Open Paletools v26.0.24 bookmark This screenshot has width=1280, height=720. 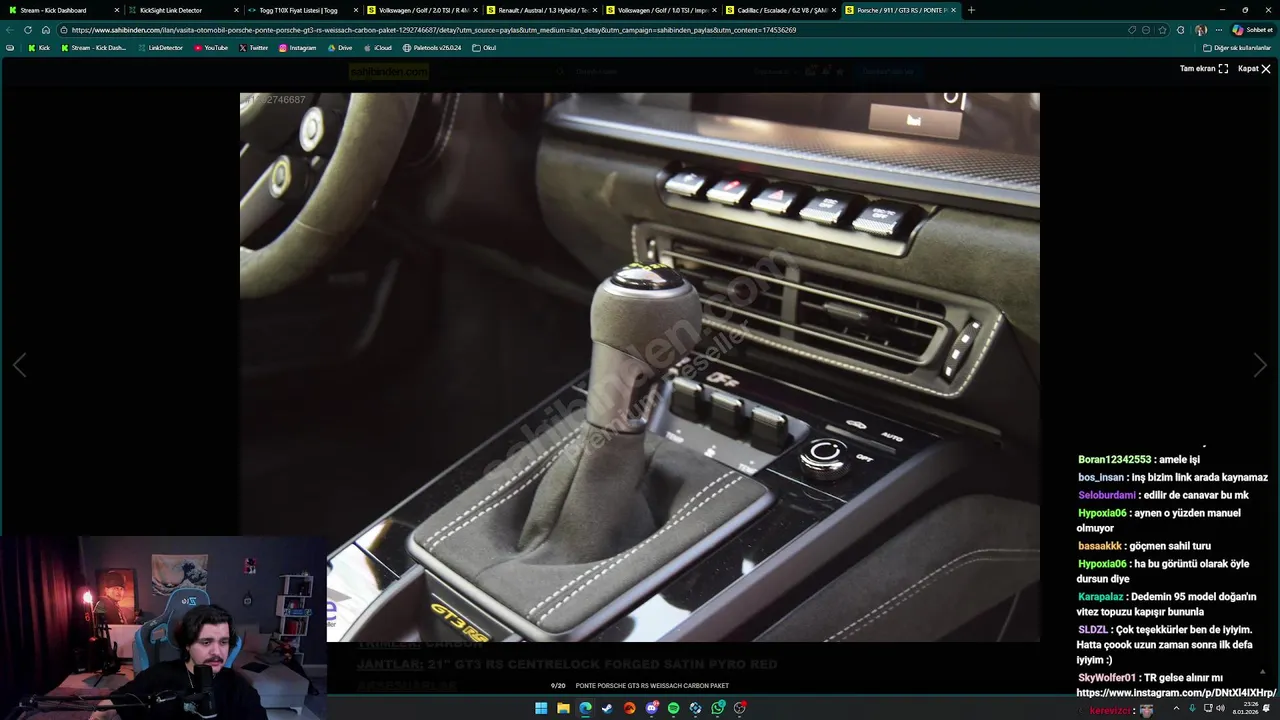(x=432, y=48)
